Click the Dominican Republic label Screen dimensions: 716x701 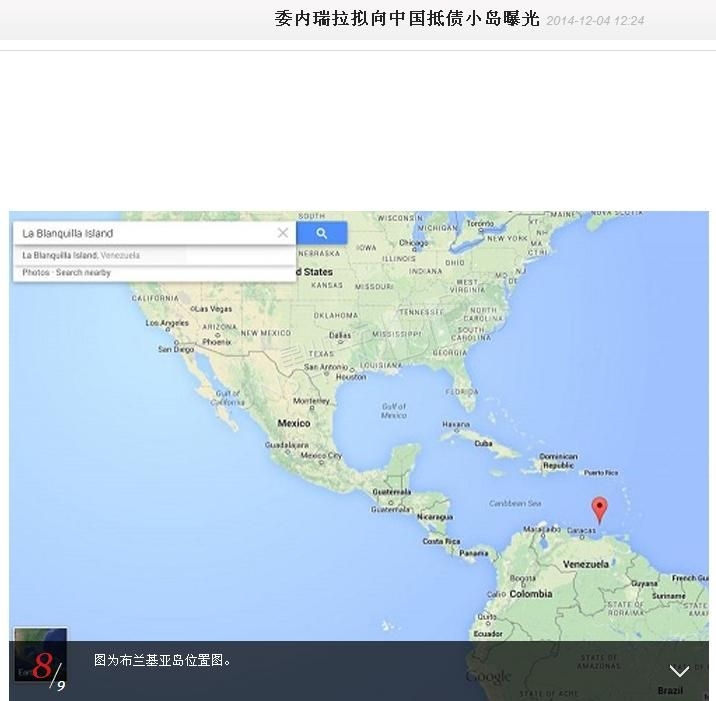coord(558,461)
